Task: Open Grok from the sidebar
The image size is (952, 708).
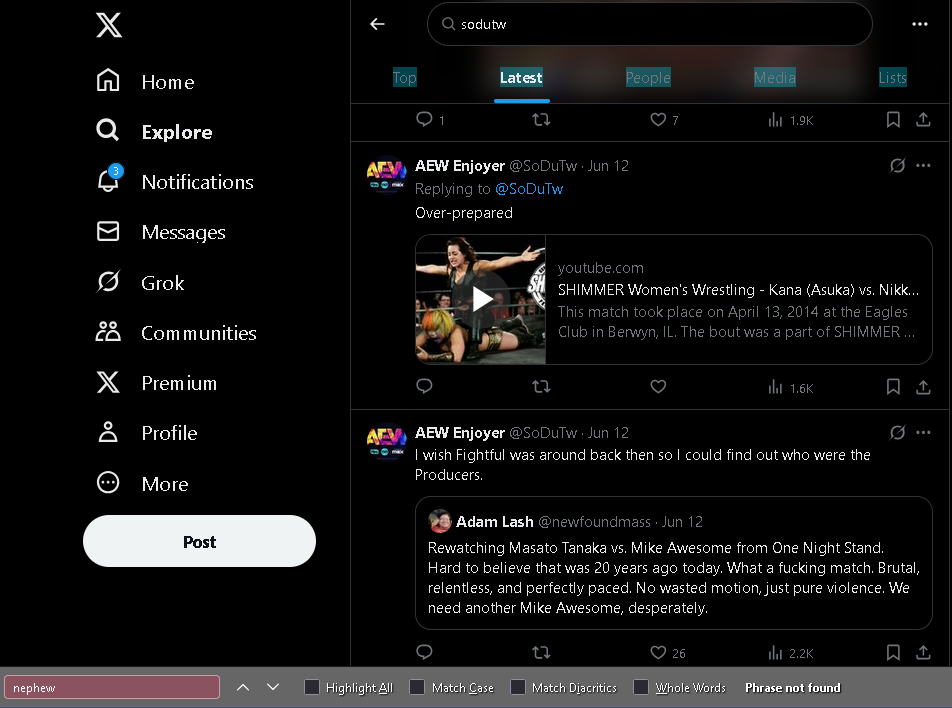Action: pyautogui.click(x=140, y=282)
